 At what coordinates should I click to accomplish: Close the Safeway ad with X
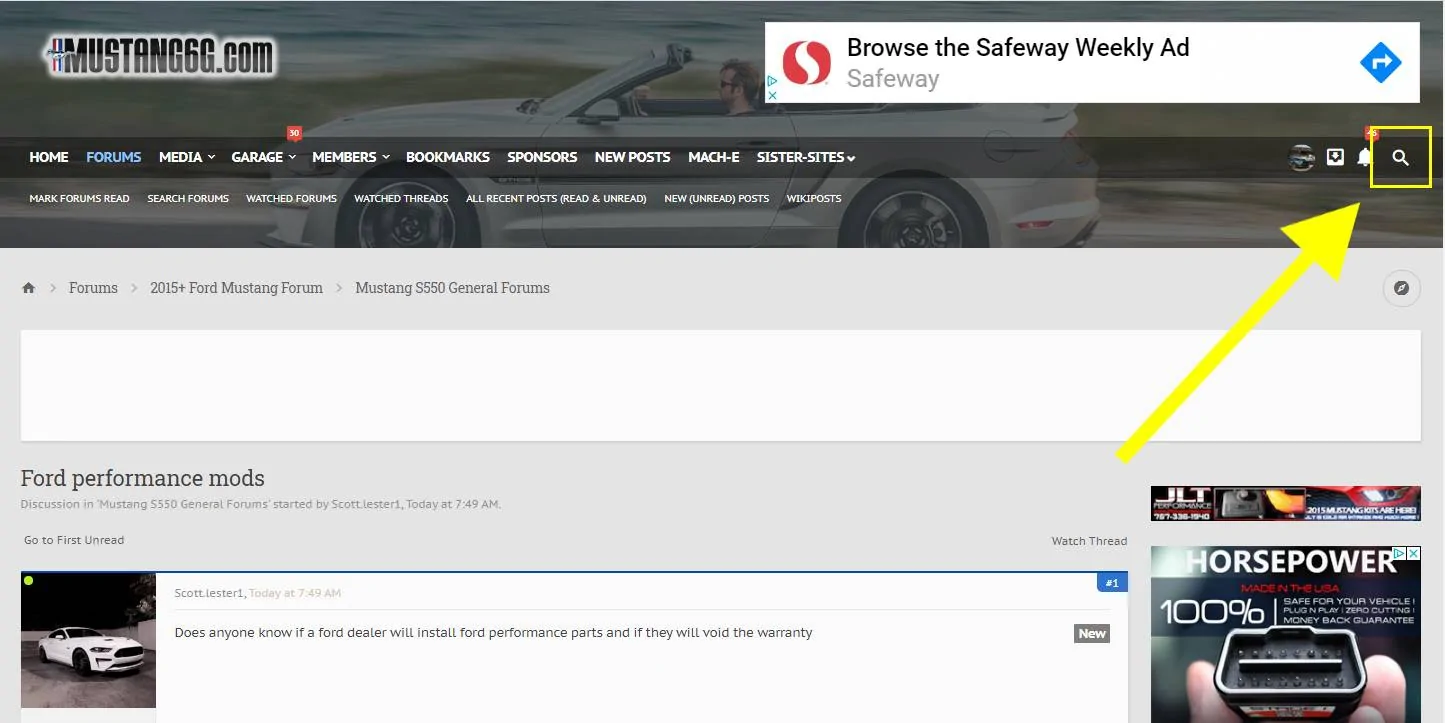772,95
